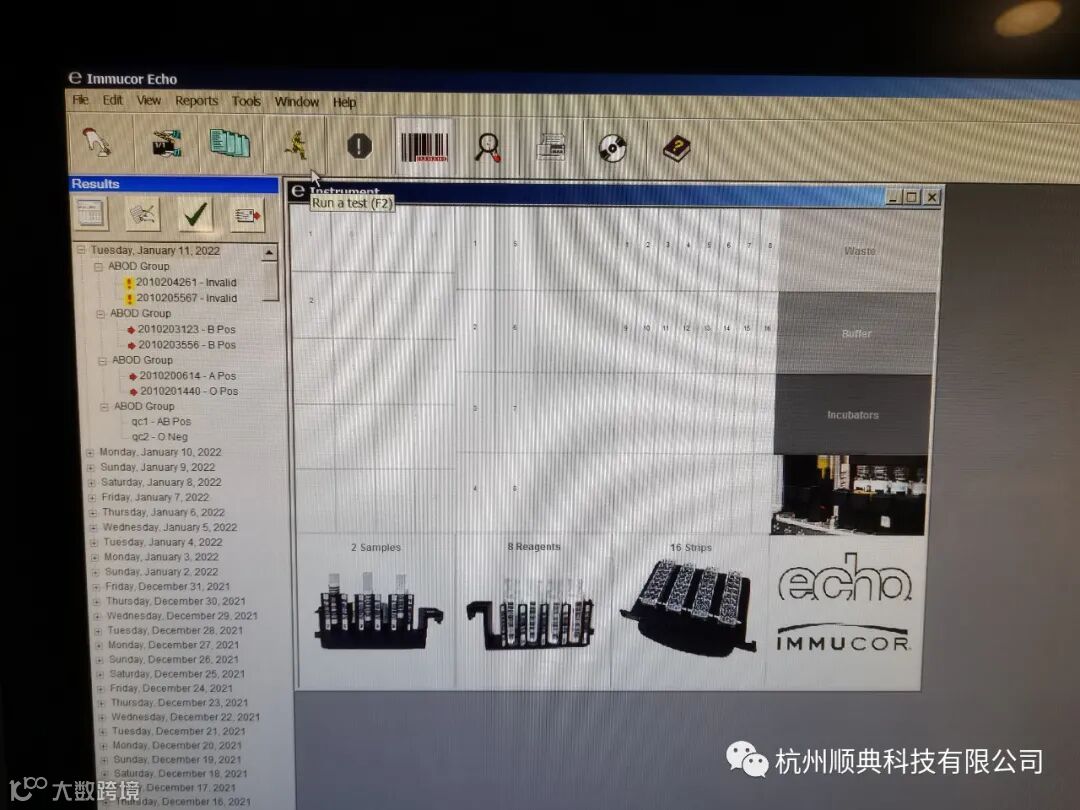Image resolution: width=1080 pixels, height=810 pixels.
Task: Select Friday, December 31, 2021 in tree
Action: (167, 586)
